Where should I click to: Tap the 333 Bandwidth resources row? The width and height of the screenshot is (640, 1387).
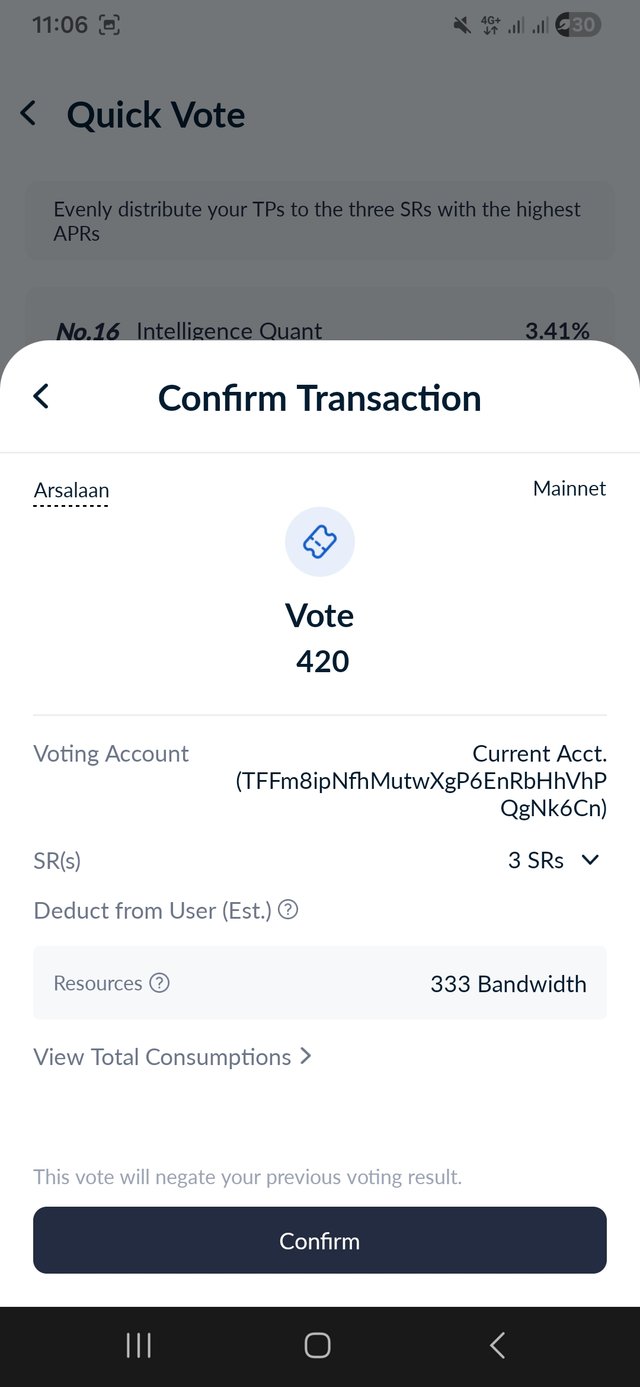(x=320, y=983)
